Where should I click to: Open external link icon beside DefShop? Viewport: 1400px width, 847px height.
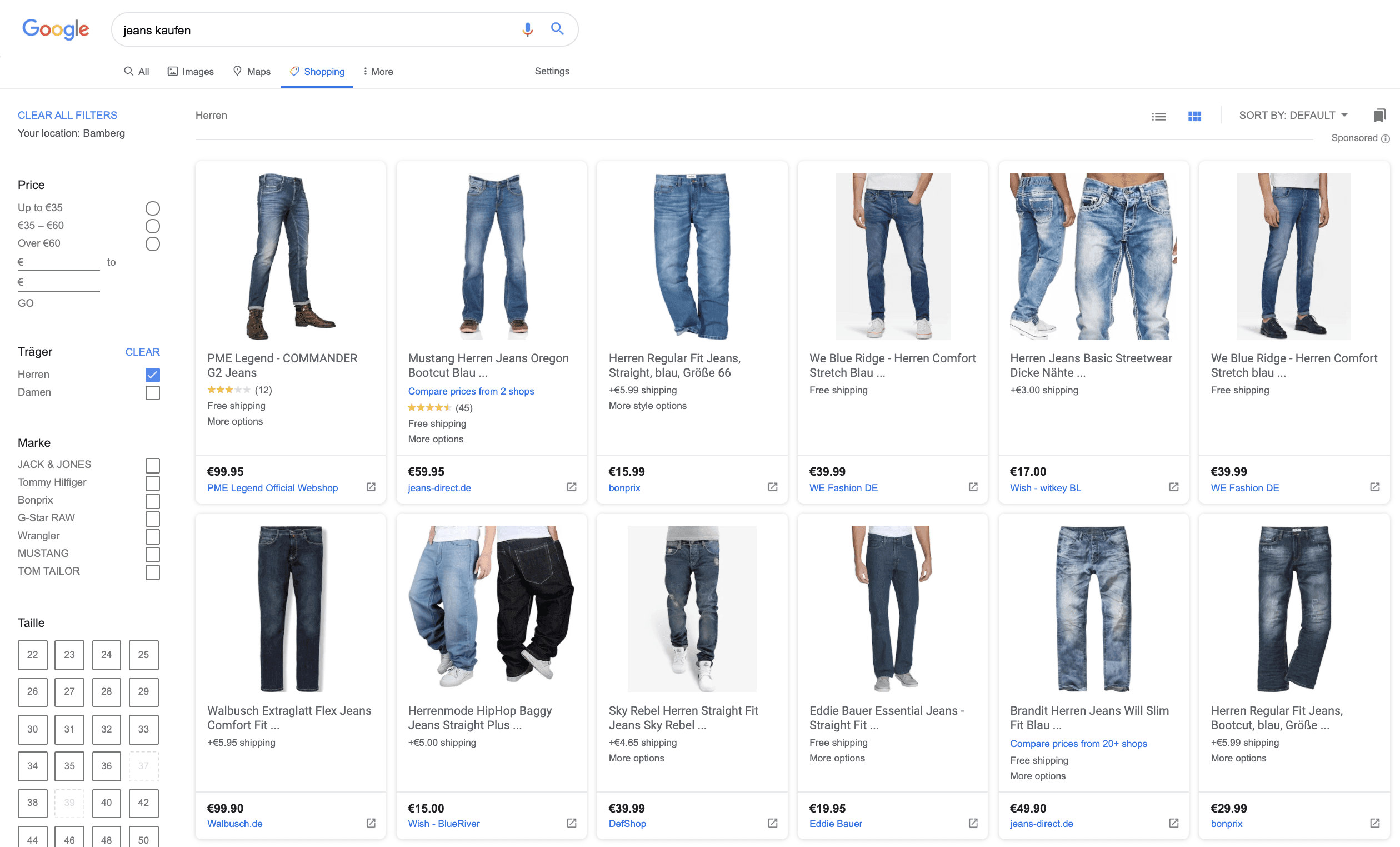pos(773,823)
